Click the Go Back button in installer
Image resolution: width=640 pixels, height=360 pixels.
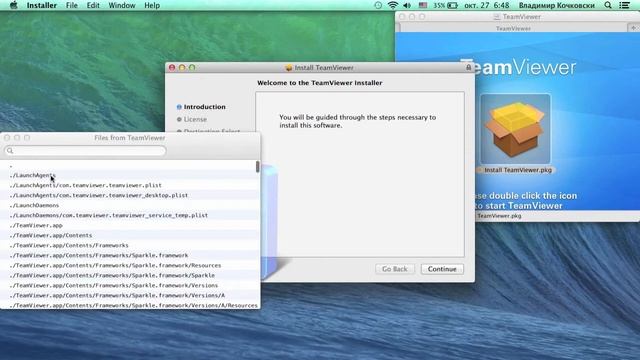[395, 269]
